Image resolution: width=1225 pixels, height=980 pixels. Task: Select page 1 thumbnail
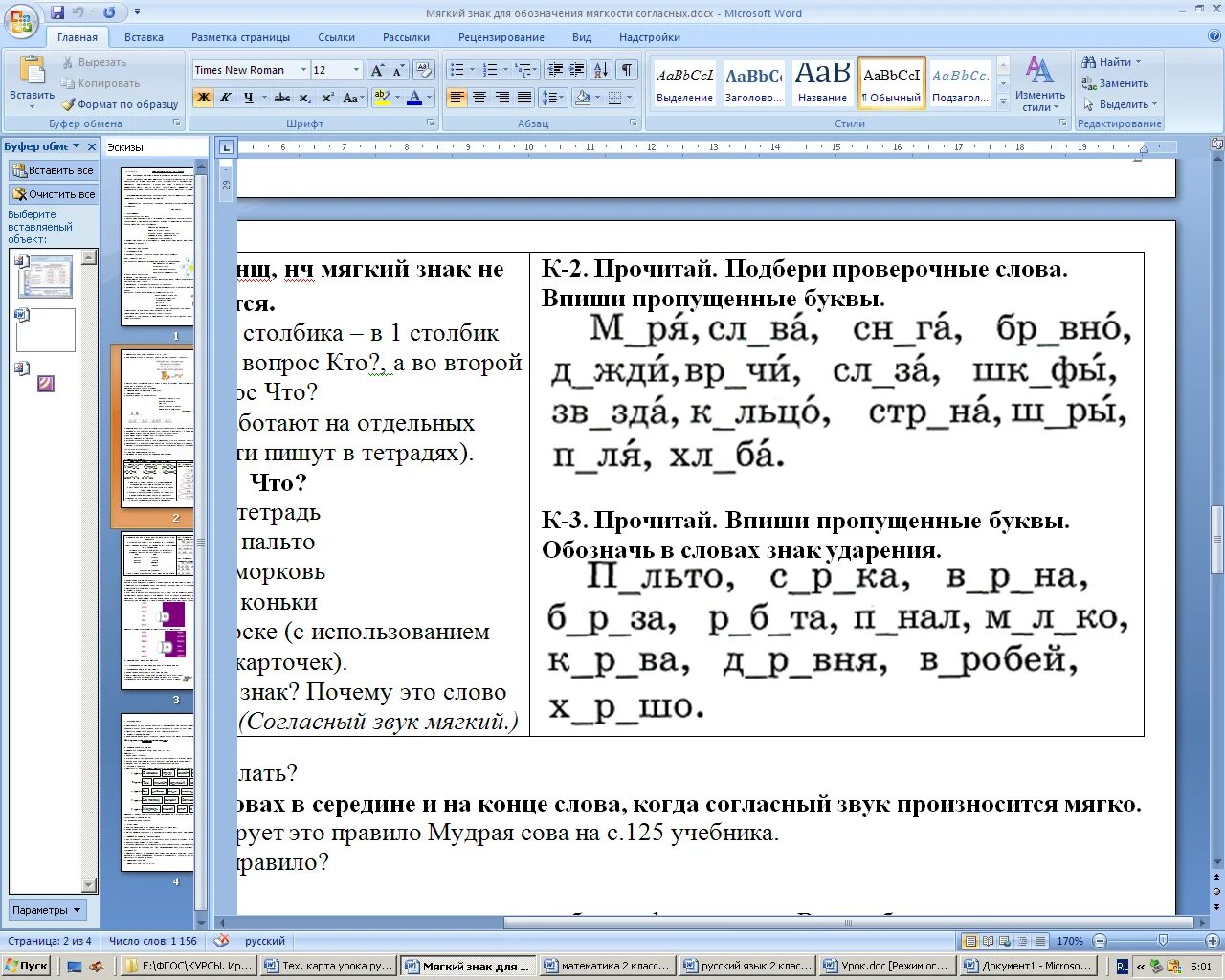[157, 247]
